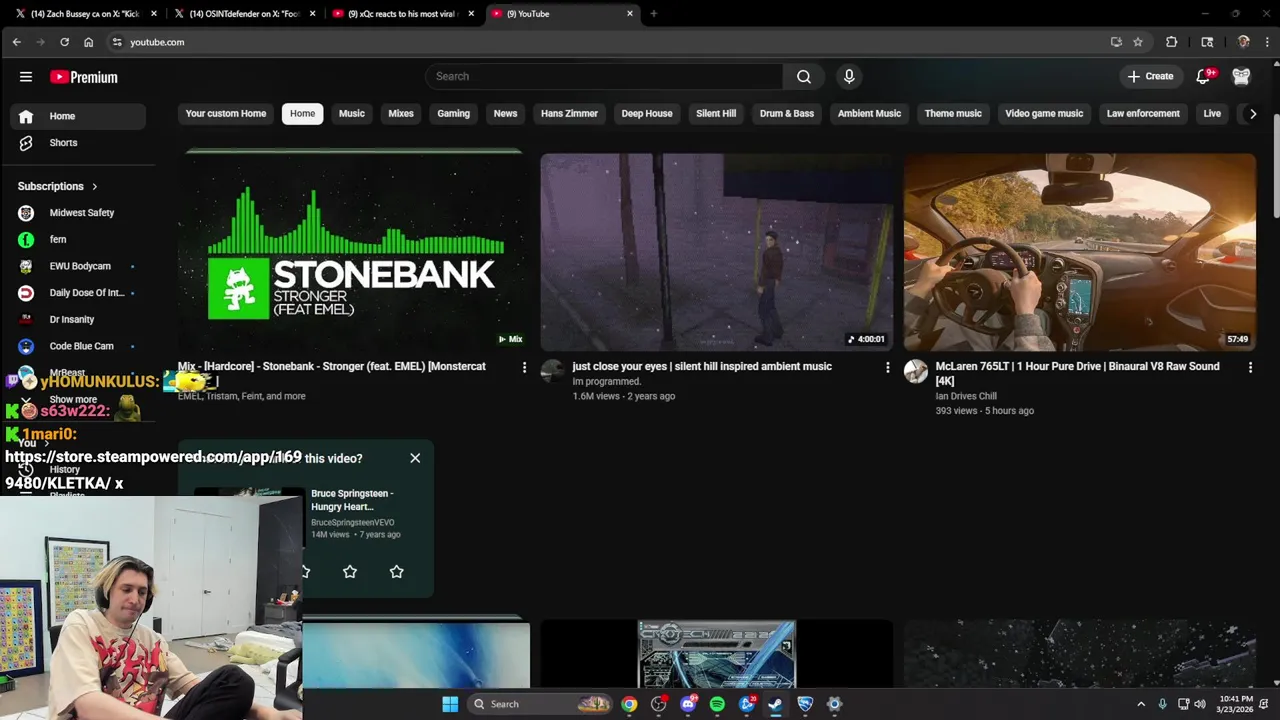This screenshot has width=1280, height=720.
Task: Show hidden system tray icons chevron
Action: 1141,704
